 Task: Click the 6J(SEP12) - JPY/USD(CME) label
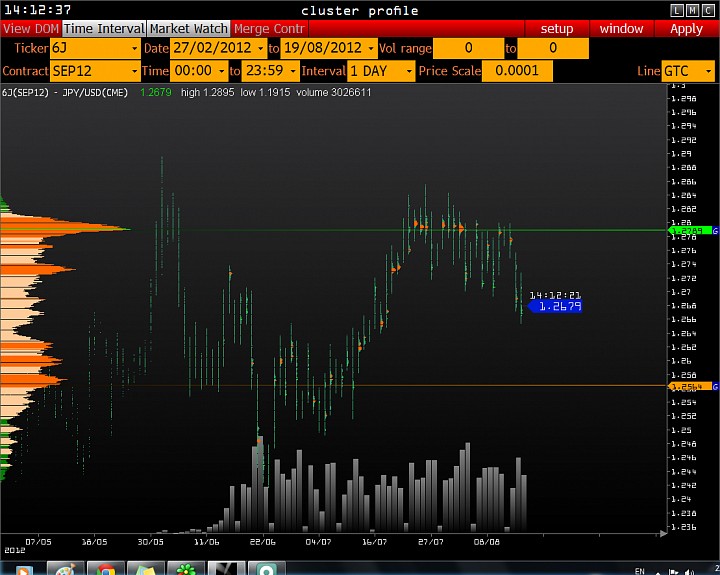(x=65, y=92)
